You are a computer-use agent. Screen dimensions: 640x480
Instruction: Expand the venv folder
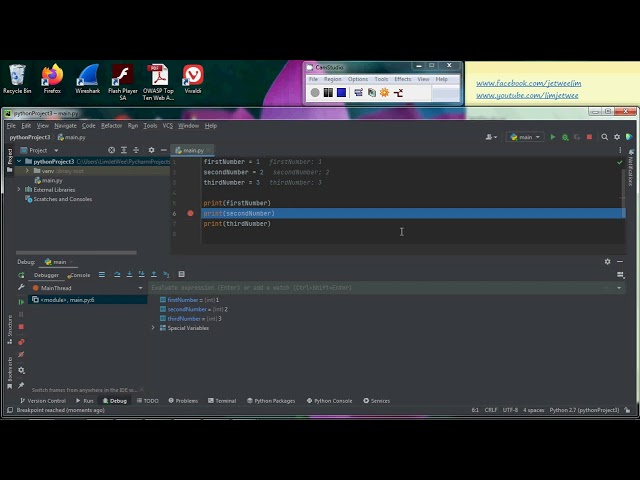tap(27, 171)
